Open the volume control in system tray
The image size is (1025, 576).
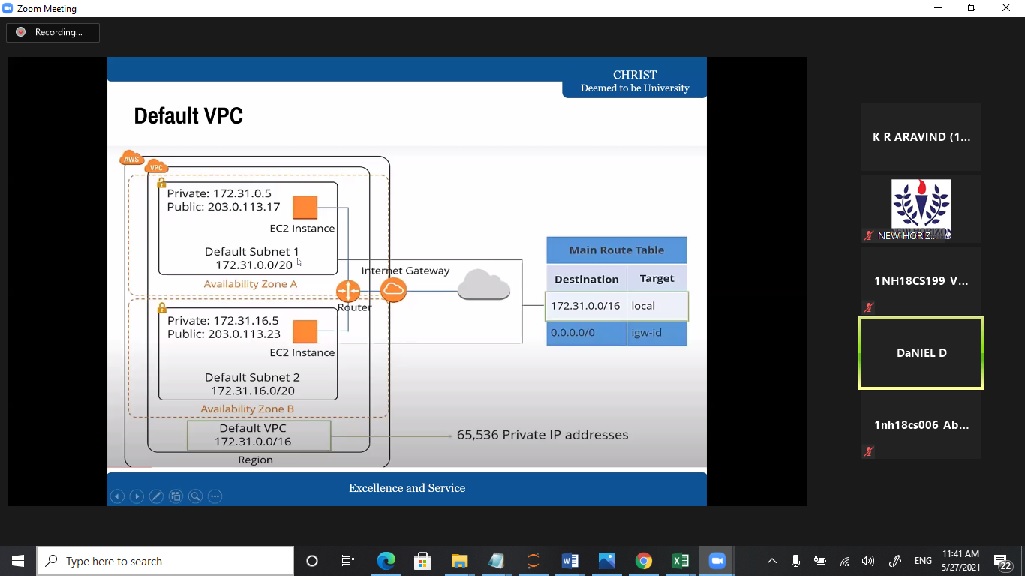[868, 561]
